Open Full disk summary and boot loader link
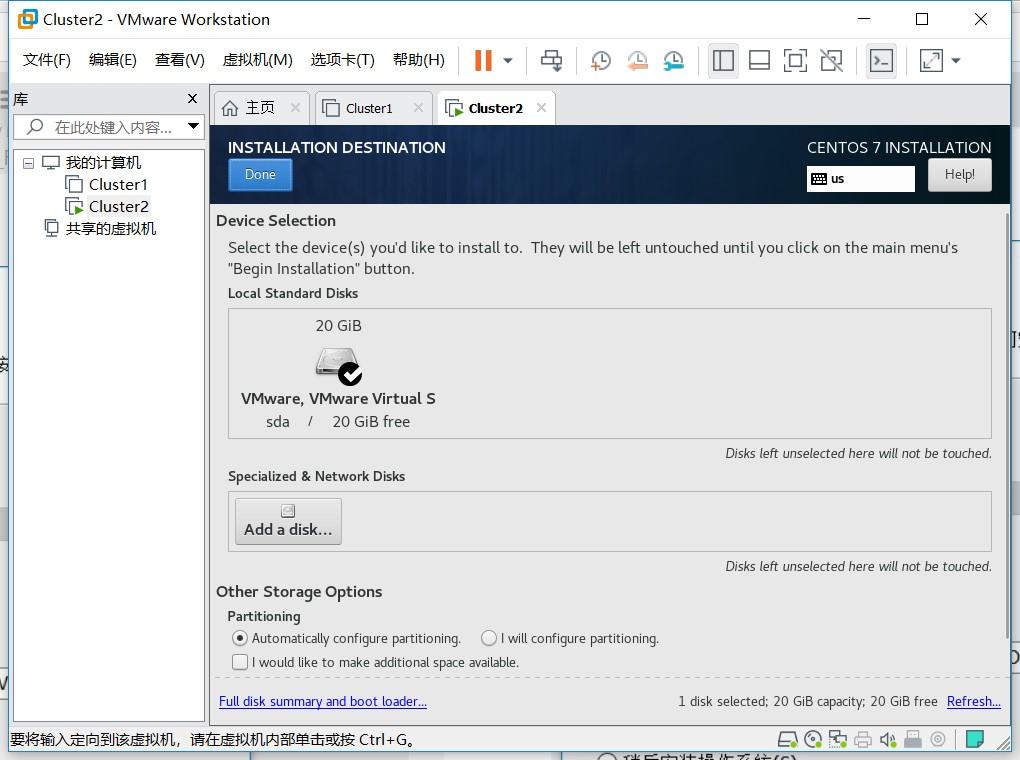This screenshot has width=1020, height=760. [323, 701]
